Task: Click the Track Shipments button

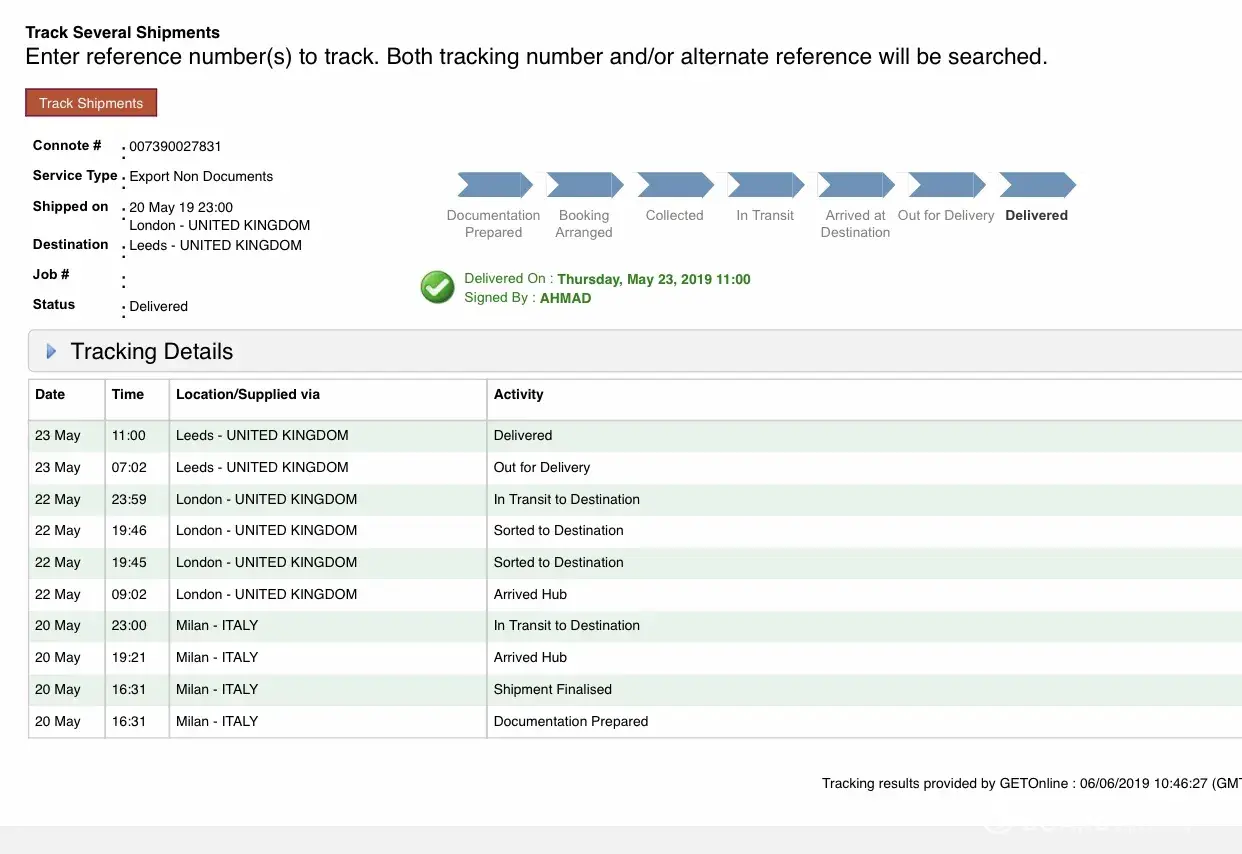Action: click(91, 103)
